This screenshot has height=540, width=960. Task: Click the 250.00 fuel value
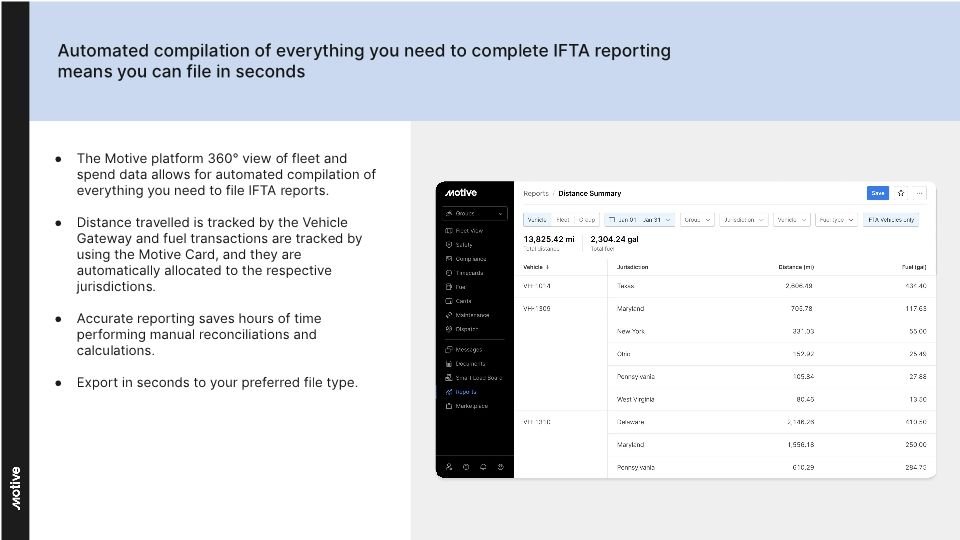[x=916, y=444]
